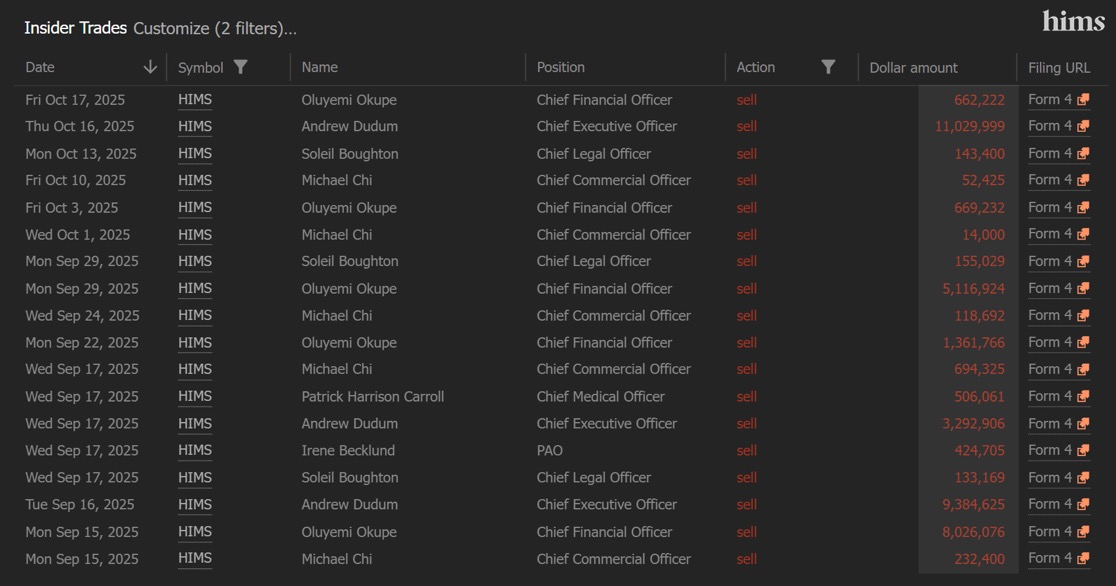This screenshot has height=586, width=1116.
Task: Click external link icon for Oct 16 Dudum filing
Action: coord(1083,127)
